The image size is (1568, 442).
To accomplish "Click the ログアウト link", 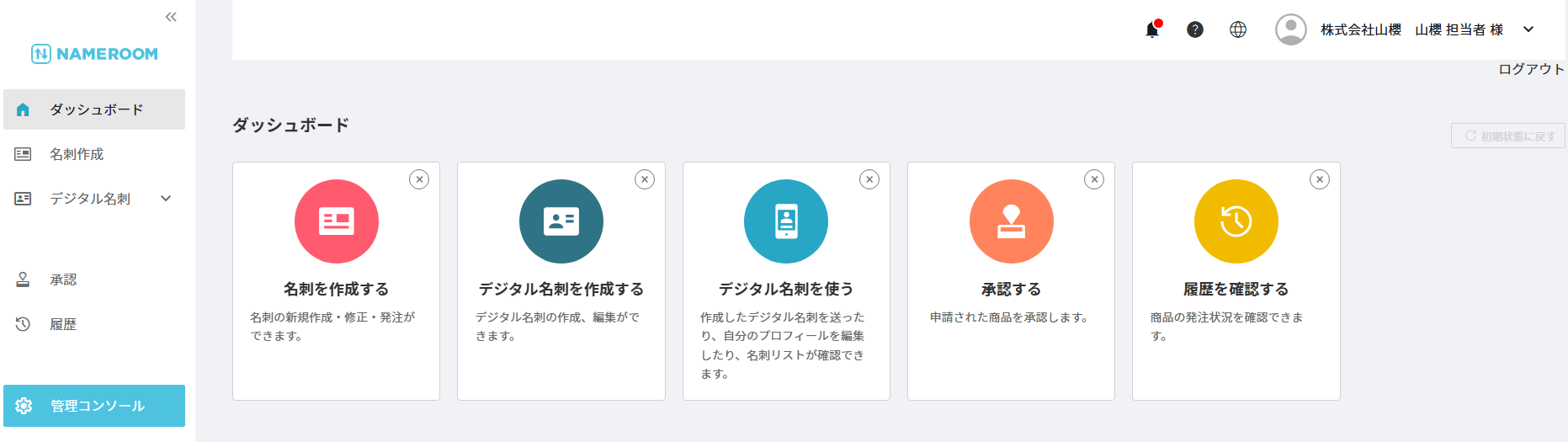I will pyautogui.click(x=1530, y=69).
